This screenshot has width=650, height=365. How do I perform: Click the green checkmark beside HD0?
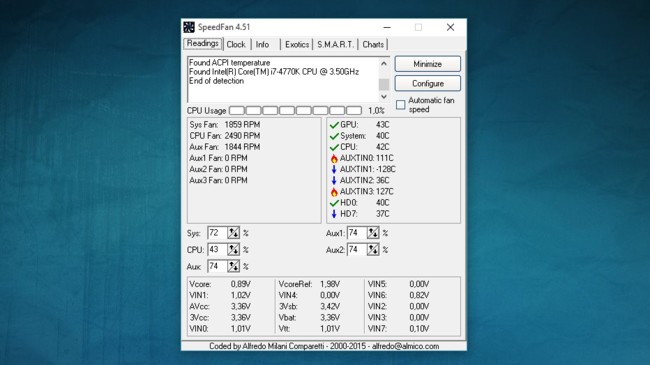334,203
